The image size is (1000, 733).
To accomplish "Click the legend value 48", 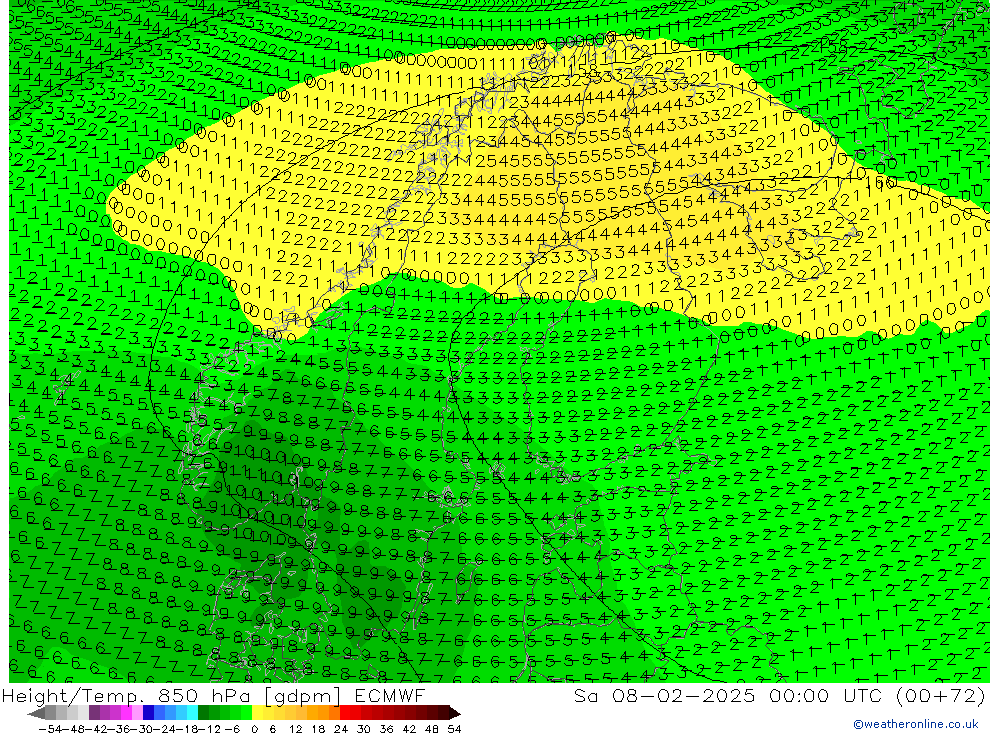I will point(432,729).
